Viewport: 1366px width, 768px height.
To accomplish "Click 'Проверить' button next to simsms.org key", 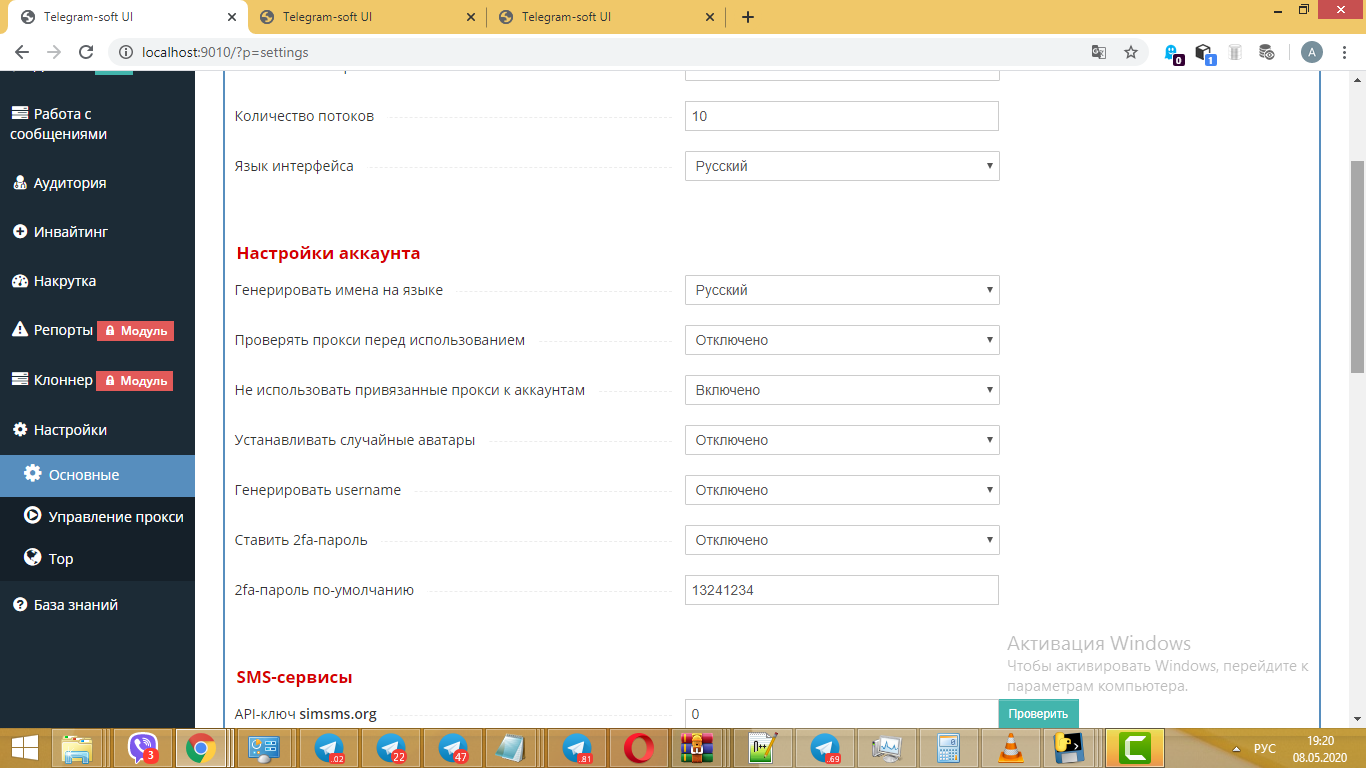I will pos(1038,714).
